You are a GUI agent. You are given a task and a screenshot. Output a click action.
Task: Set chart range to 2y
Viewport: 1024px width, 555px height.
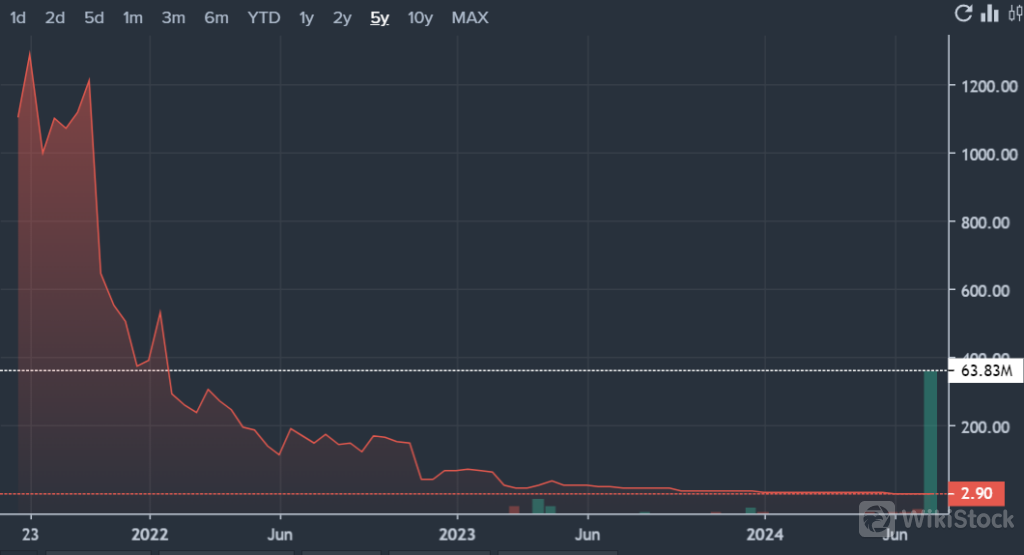coord(342,18)
